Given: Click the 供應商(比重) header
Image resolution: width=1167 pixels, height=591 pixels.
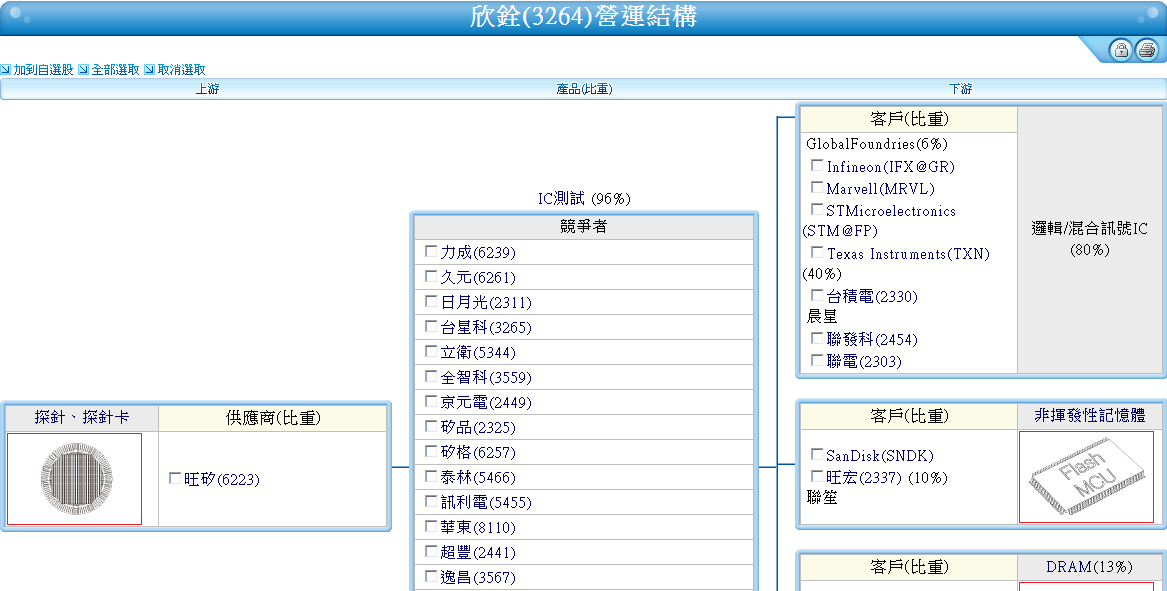Looking at the screenshot, I should (x=273, y=418).
